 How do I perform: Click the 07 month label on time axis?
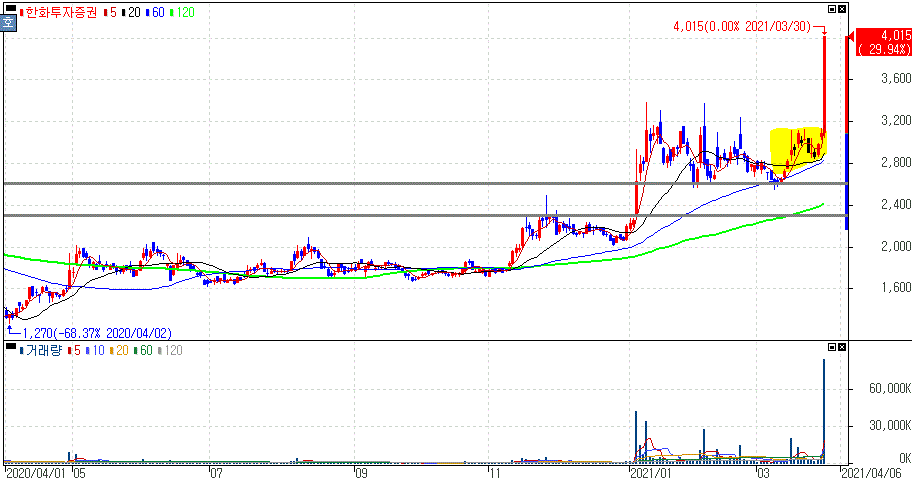216,473
